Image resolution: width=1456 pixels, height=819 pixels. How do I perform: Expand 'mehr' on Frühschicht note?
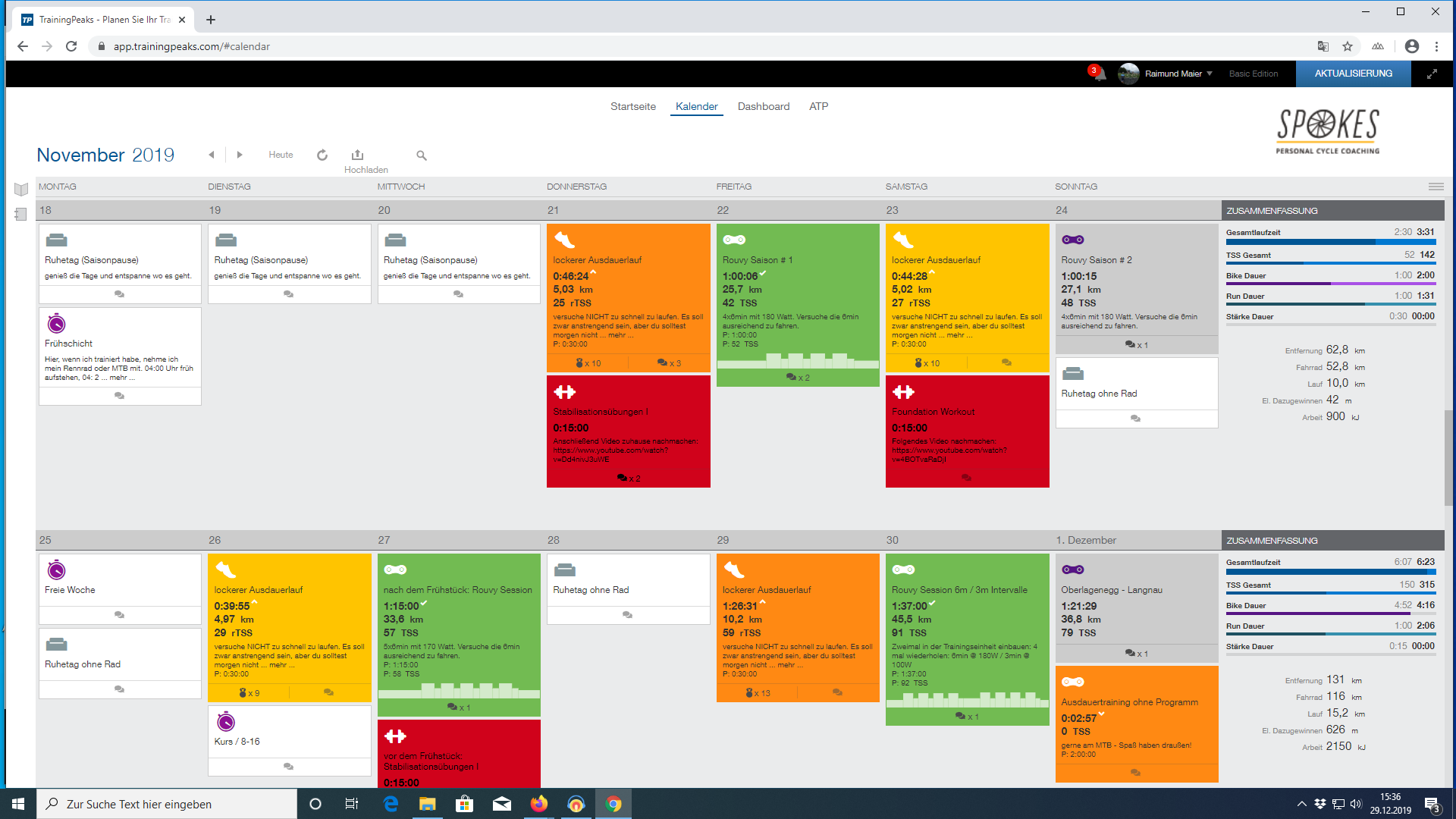119,378
